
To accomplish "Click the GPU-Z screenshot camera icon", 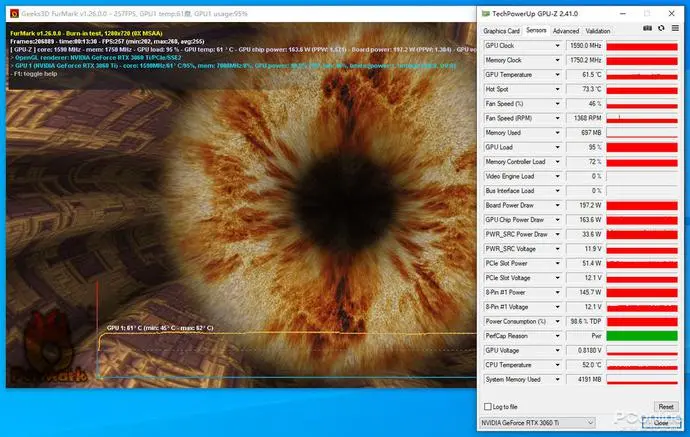I will tap(647, 28).
